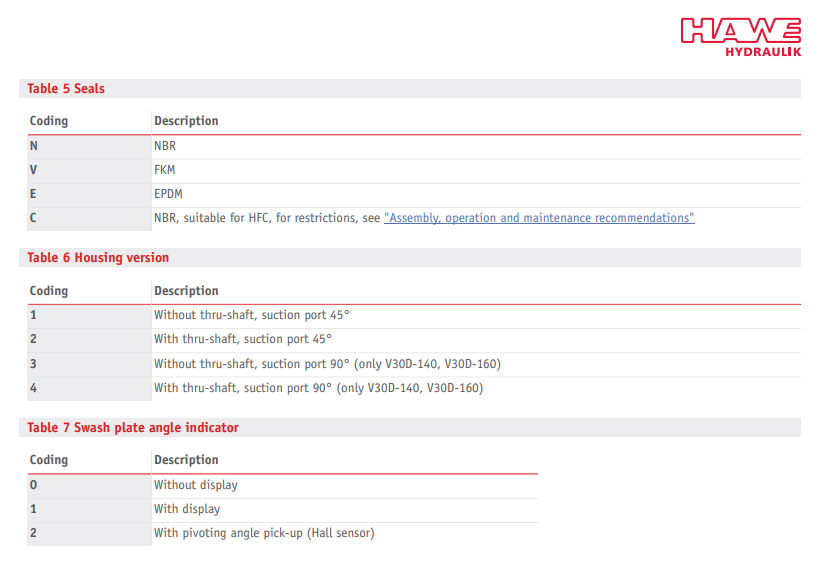Viewport: 833px width, 584px height.
Task: Click the HAWE Hydraulik logo
Action: (740, 37)
